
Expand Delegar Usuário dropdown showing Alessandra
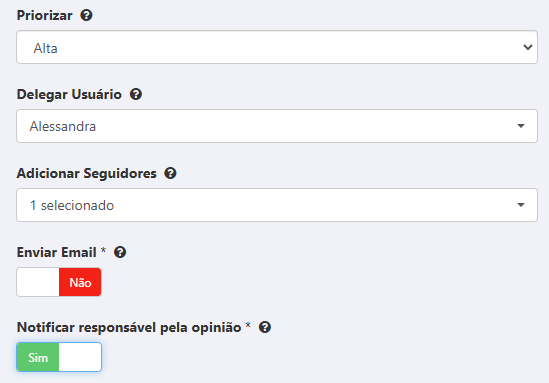277,126
